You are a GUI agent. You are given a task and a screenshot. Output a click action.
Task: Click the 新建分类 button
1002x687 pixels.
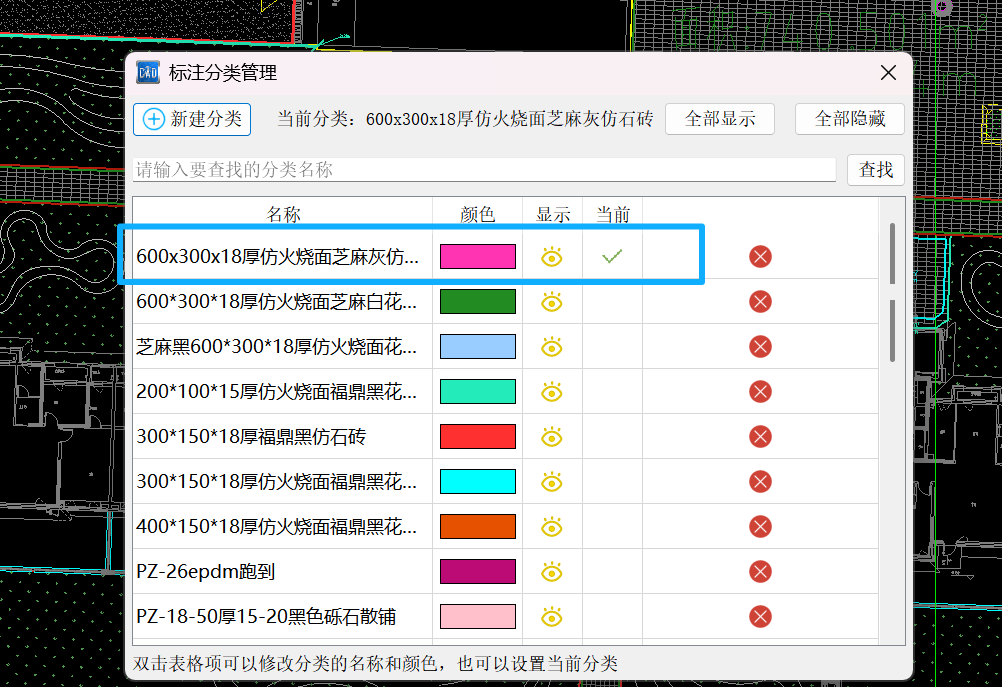tap(192, 120)
